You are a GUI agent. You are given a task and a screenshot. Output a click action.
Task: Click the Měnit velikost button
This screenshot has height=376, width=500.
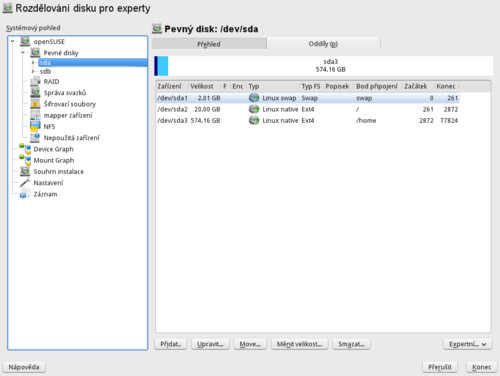[299, 344]
